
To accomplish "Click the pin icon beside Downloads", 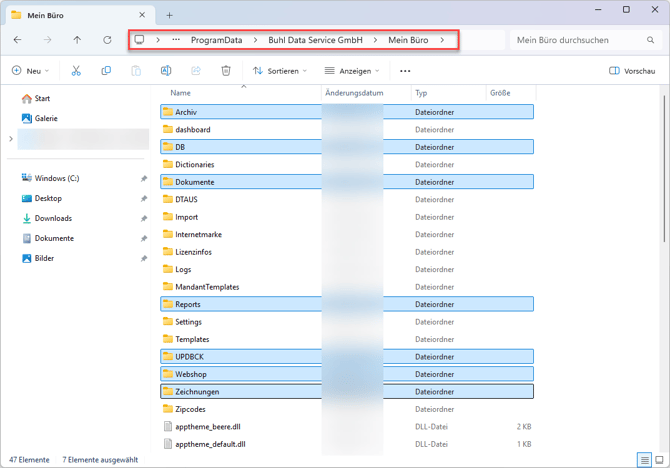I will [x=144, y=219].
